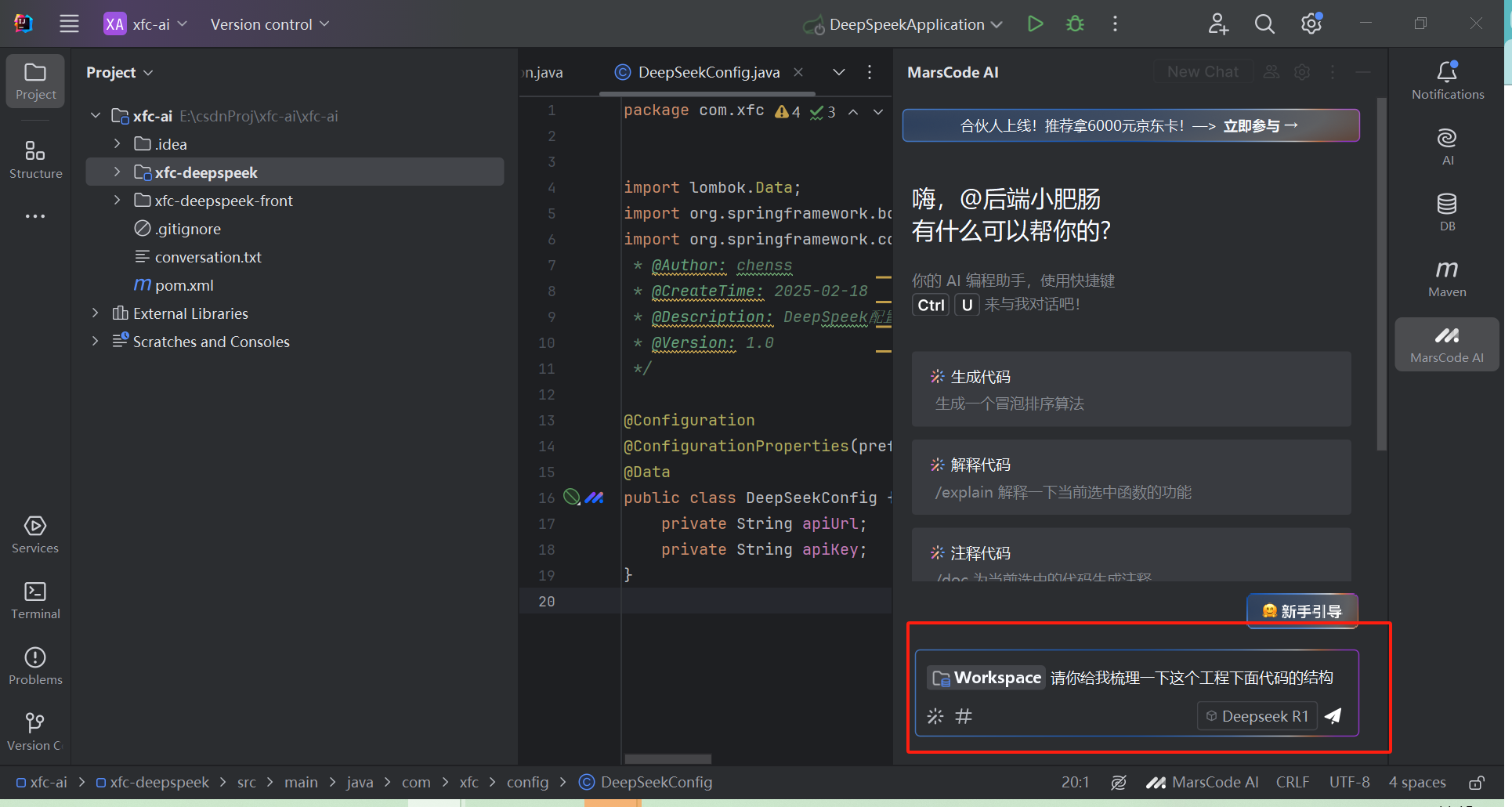1512x807 pixels.
Task: Select the 解释代码 suggestion card
Action: click(1131, 477)
